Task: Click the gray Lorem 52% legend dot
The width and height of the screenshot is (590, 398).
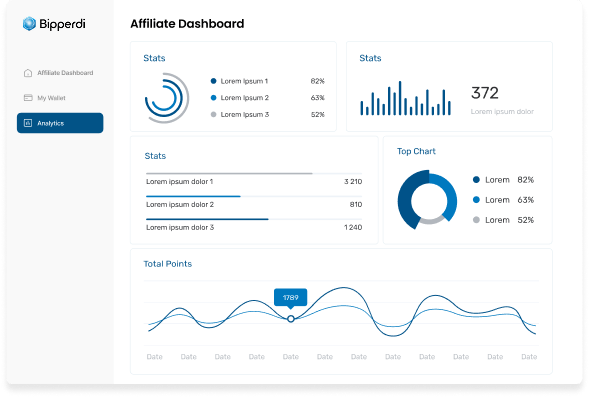Action: pyautogui.click(x=476, y=220)
